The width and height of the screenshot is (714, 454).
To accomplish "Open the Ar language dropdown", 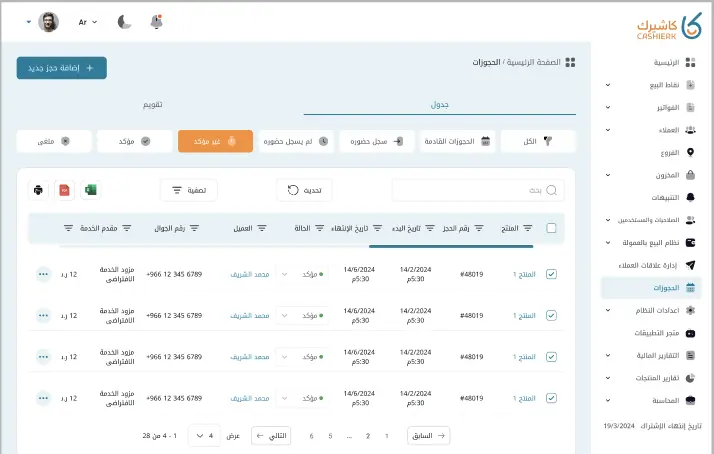I will 88,22.
